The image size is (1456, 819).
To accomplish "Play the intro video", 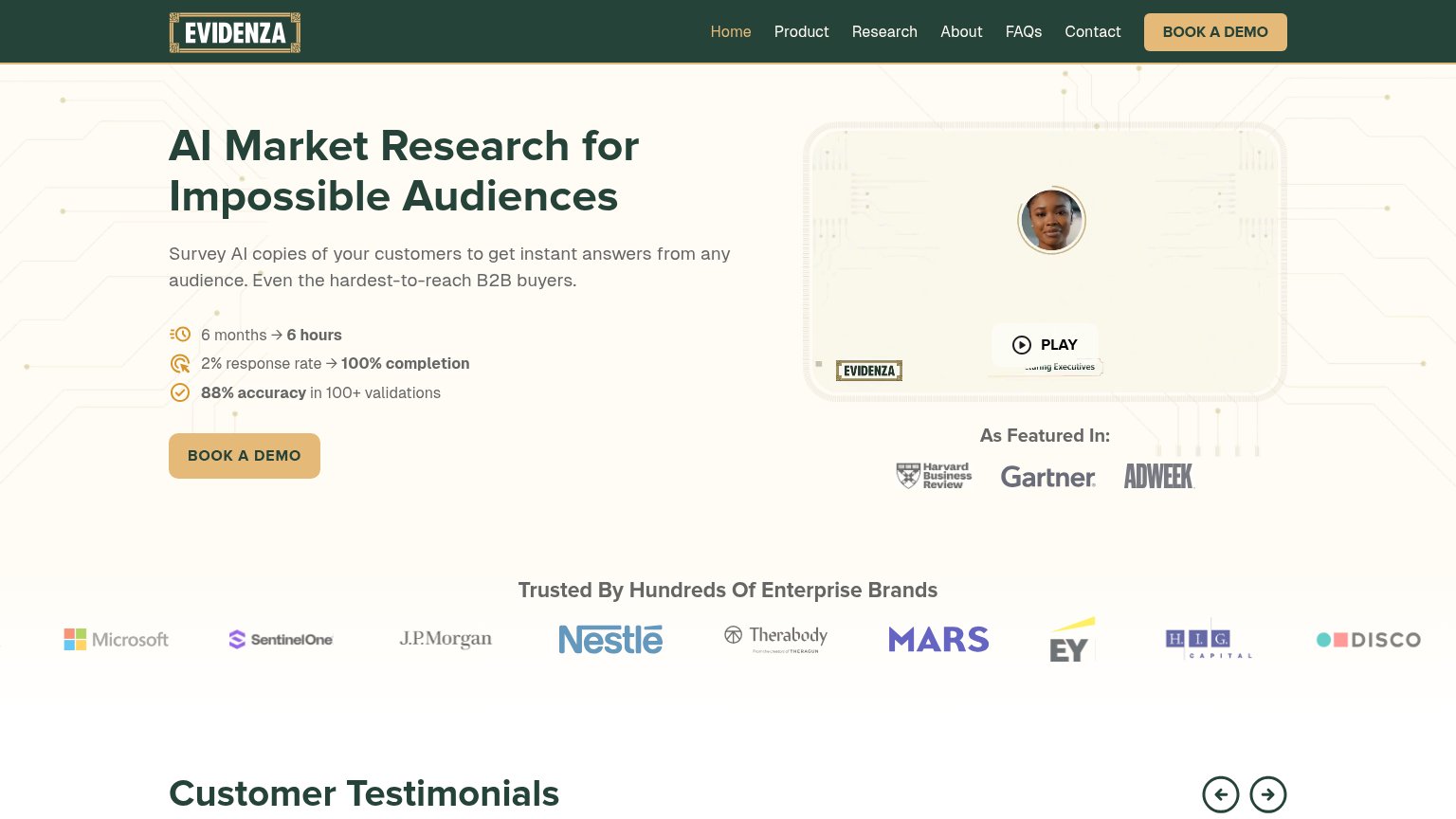I will click(1045, 345).
